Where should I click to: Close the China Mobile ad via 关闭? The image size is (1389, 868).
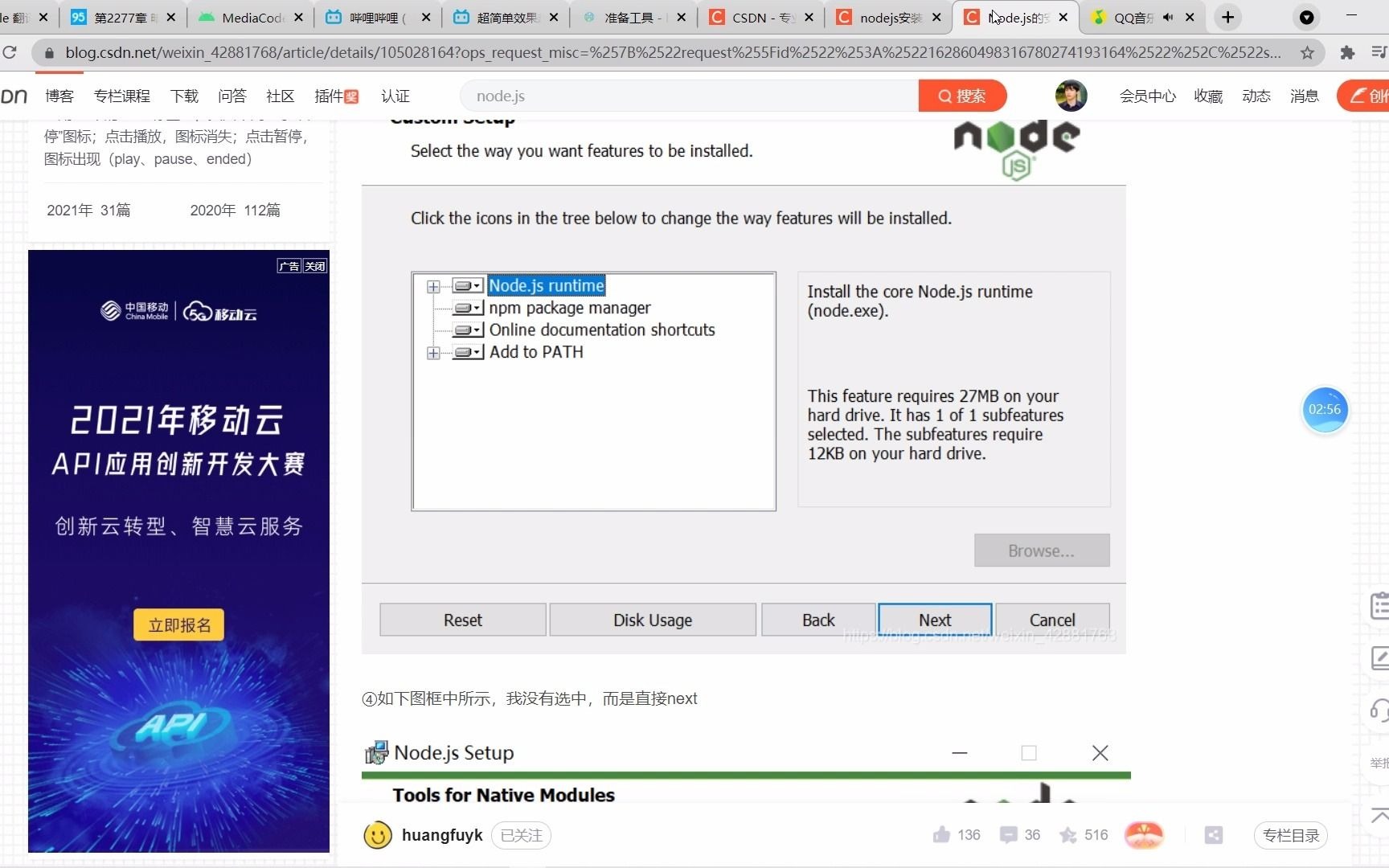[315, 266]
